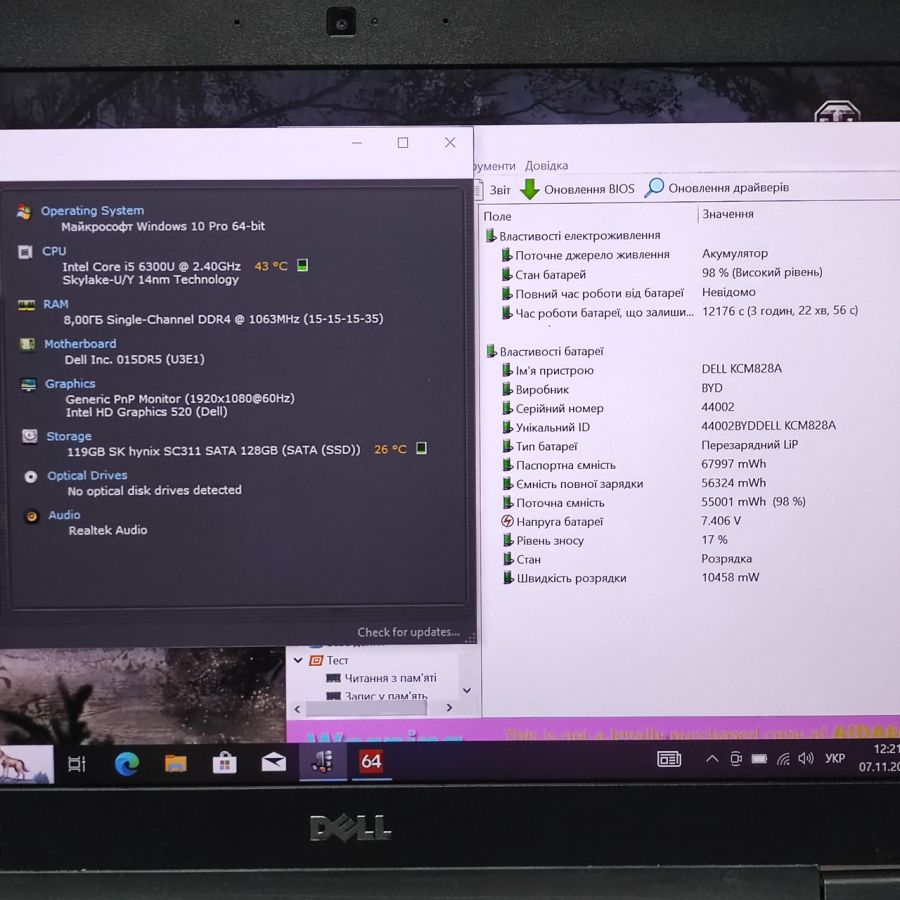The height and width of the screenshot is (900, 900).
Task: Click the CPU chip icon
Action: coord(25,252)
